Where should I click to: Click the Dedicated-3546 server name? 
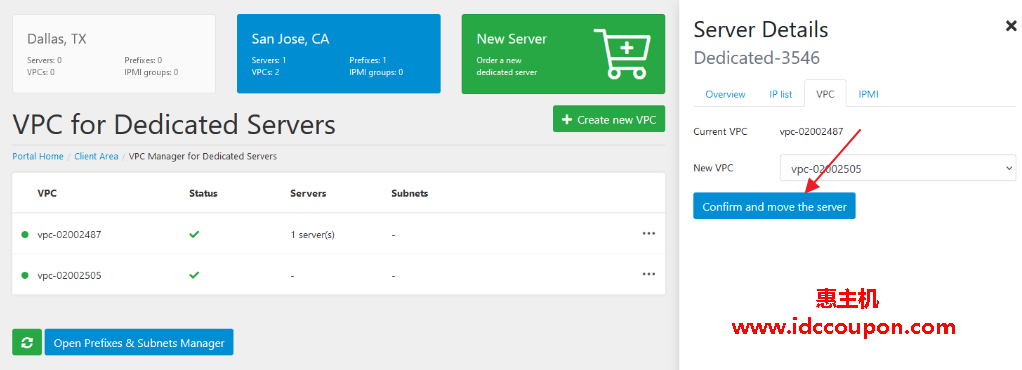pyautogui.click(x=757, y=58)
